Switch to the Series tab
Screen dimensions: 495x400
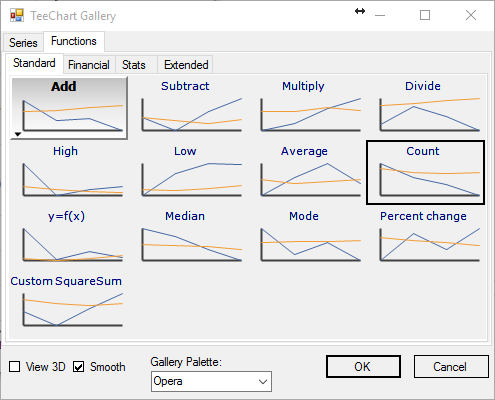[x=23, y=43]
